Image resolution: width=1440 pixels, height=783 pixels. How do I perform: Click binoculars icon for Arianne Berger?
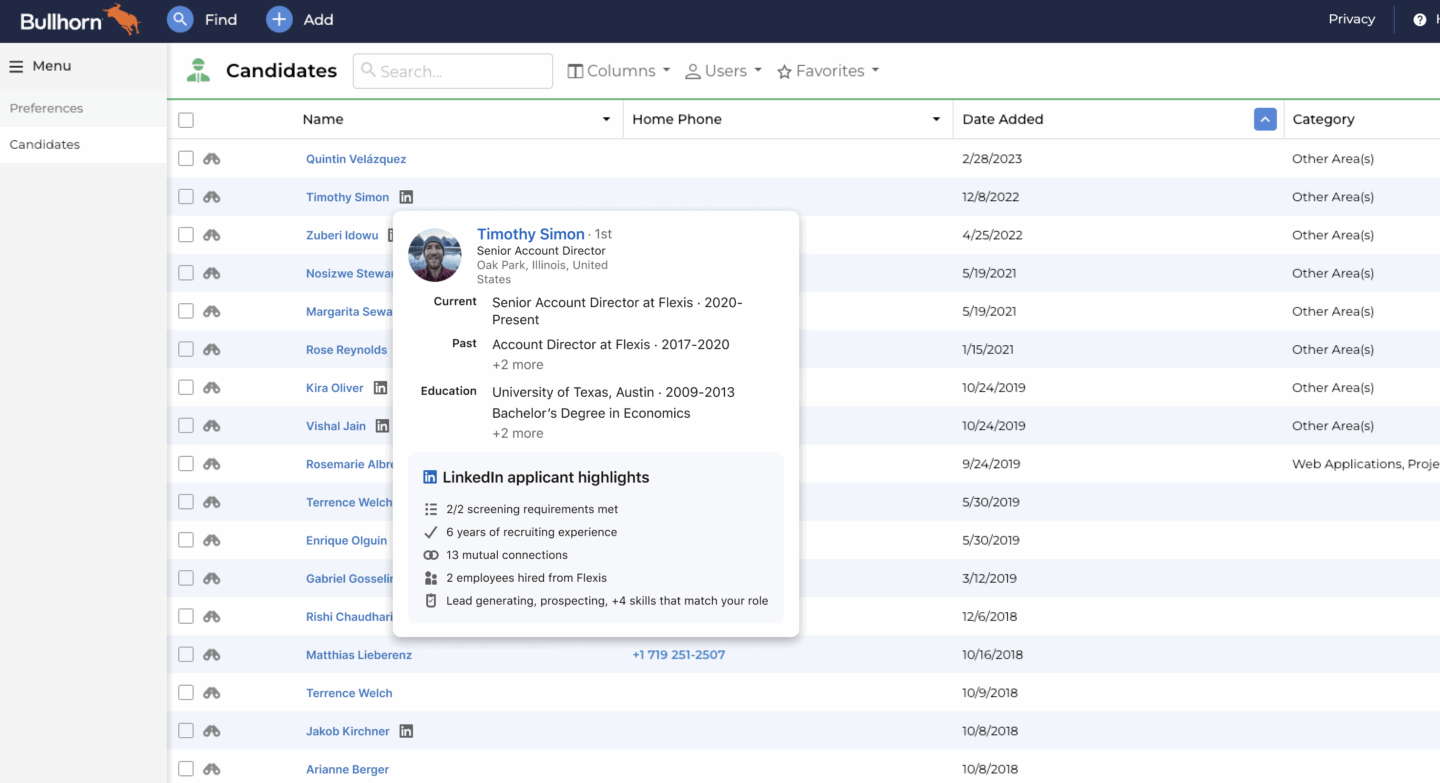[211, 769]
